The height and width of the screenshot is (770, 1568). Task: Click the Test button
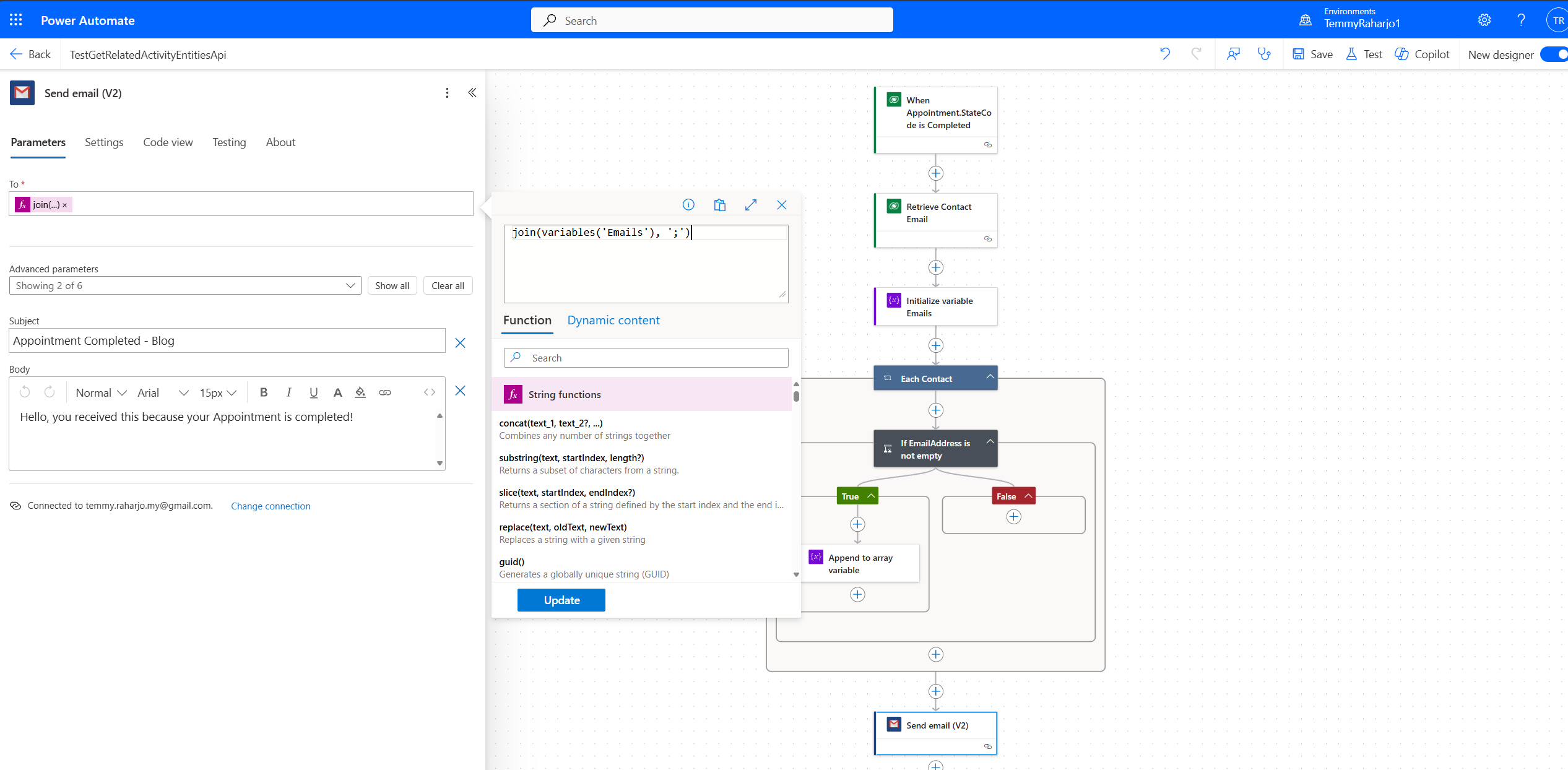pos(1364,54)
